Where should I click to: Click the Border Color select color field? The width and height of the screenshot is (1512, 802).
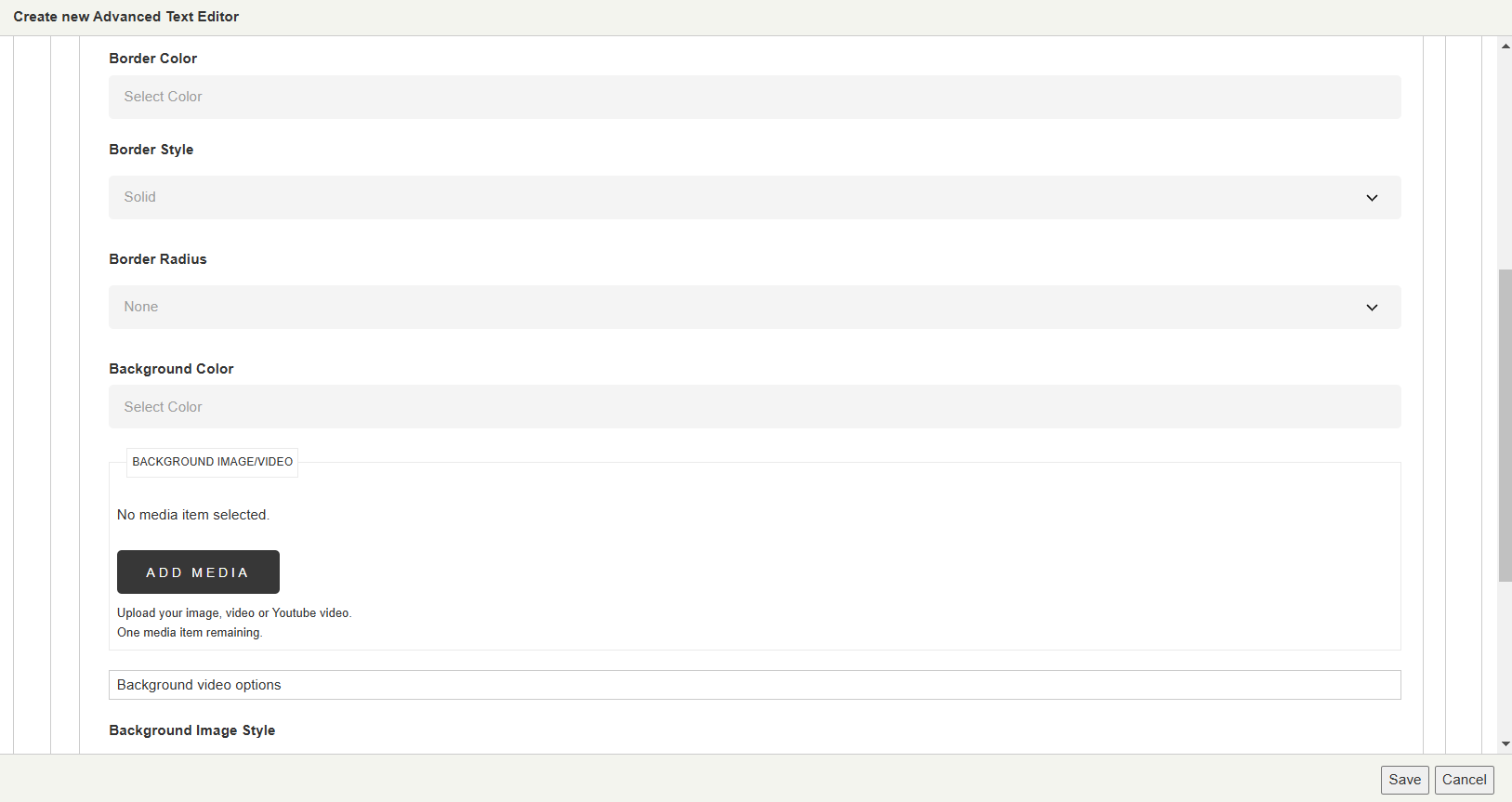click(x=755, y=97)
